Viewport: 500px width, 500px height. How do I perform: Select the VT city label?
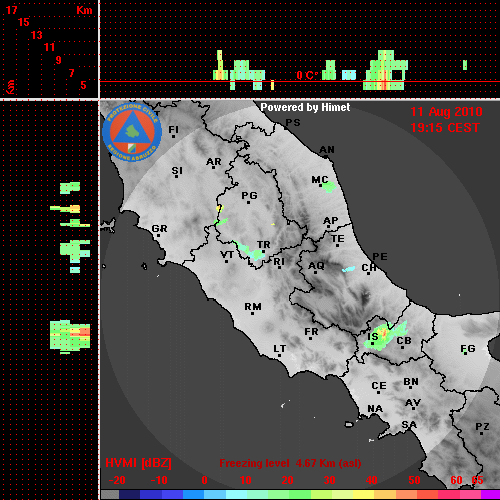(227, 255)
